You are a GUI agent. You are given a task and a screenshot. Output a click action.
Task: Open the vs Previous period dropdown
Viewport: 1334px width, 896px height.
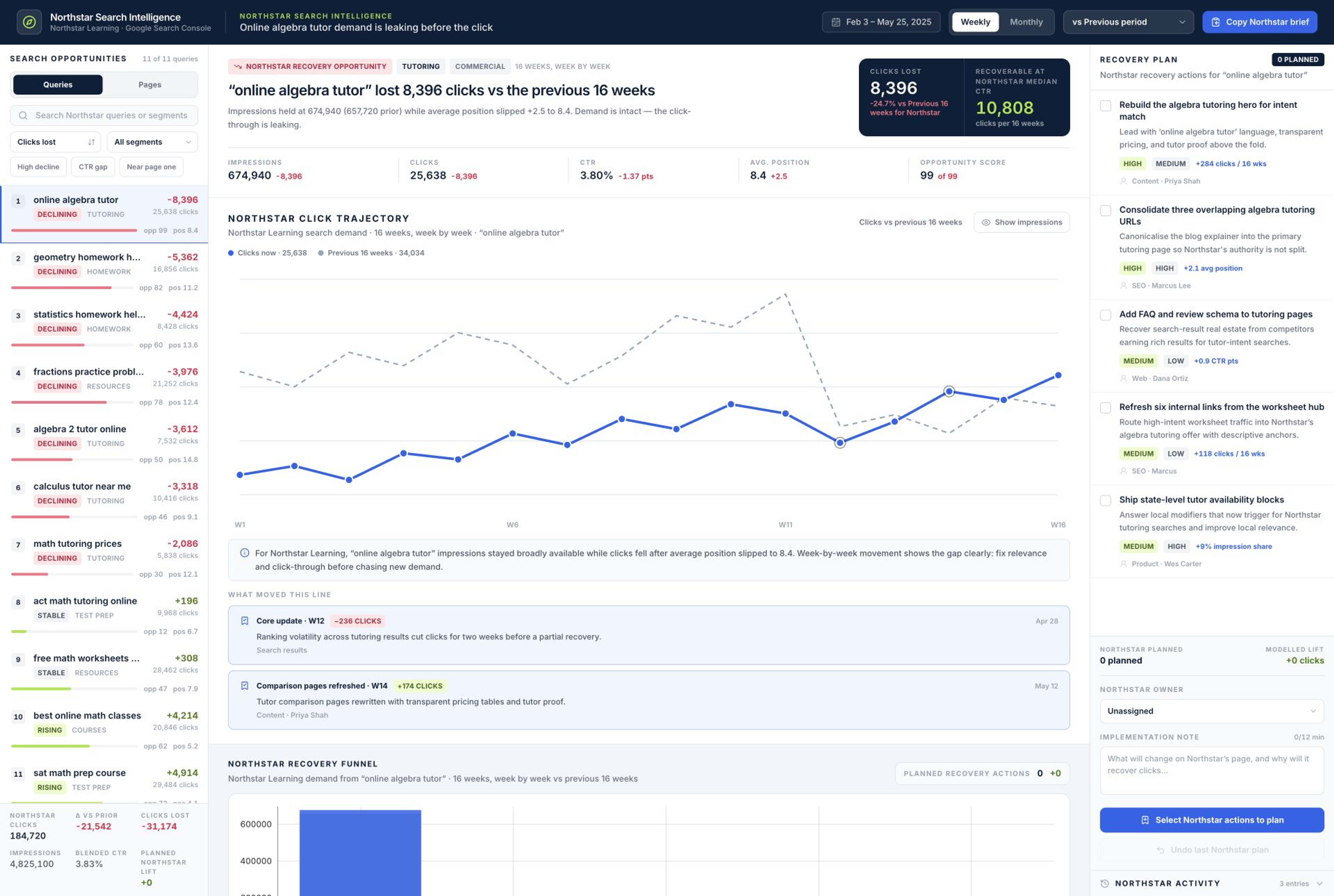point(1128,22)
